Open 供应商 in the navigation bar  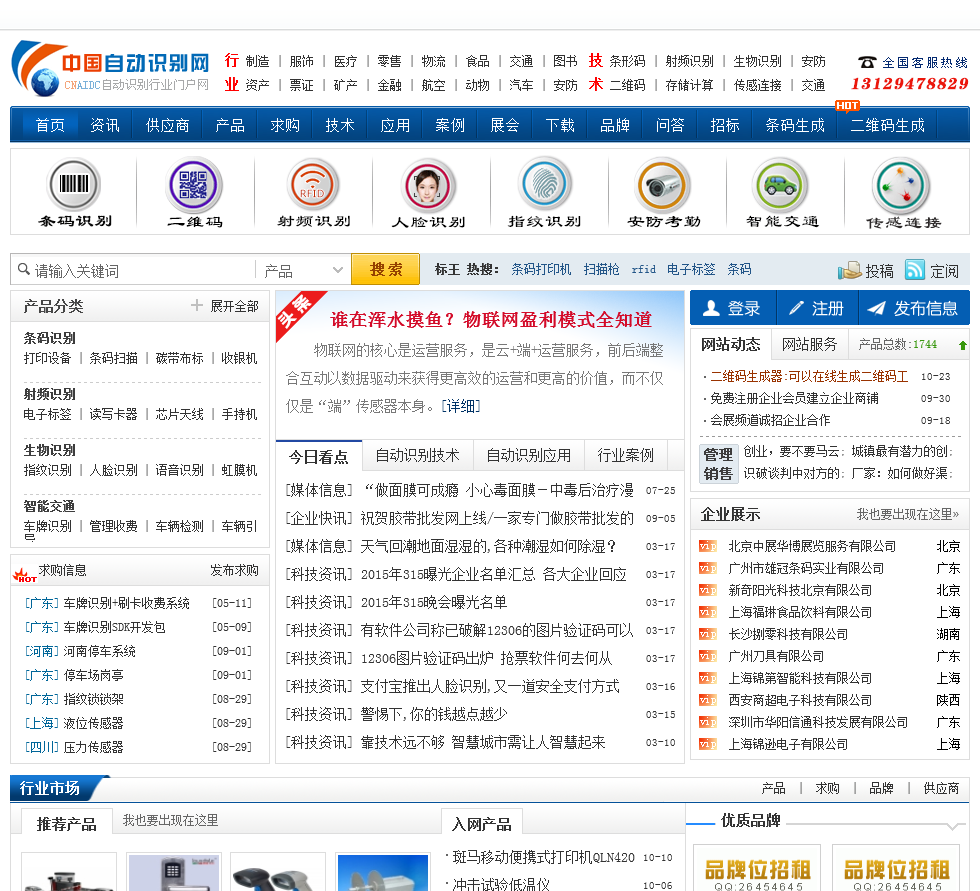tap(168, 126)
